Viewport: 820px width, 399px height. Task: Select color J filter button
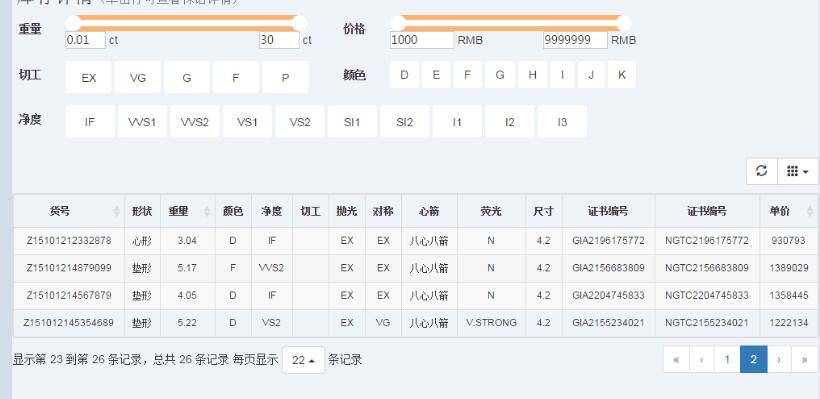click(591, 75)
